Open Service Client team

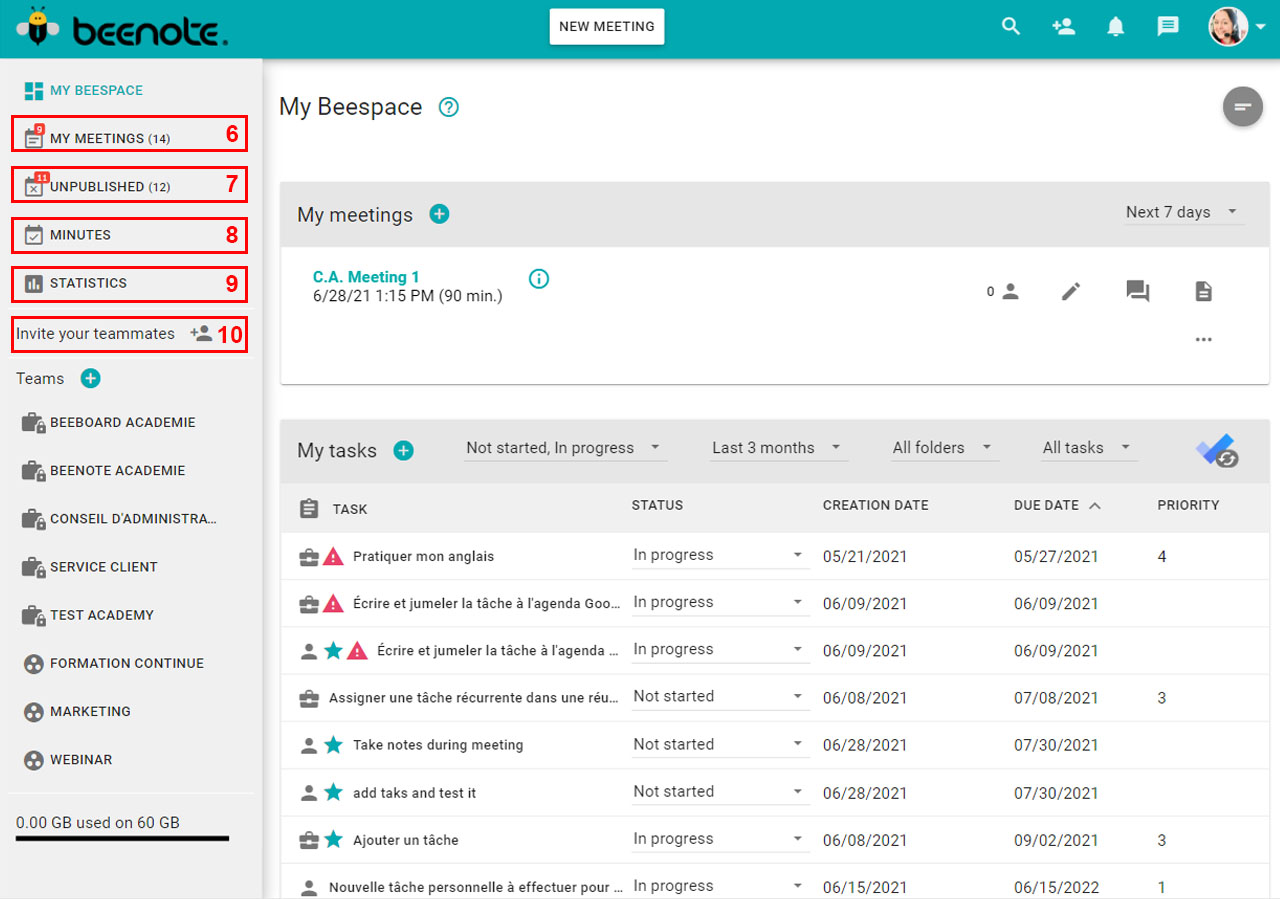pos(92,566)
